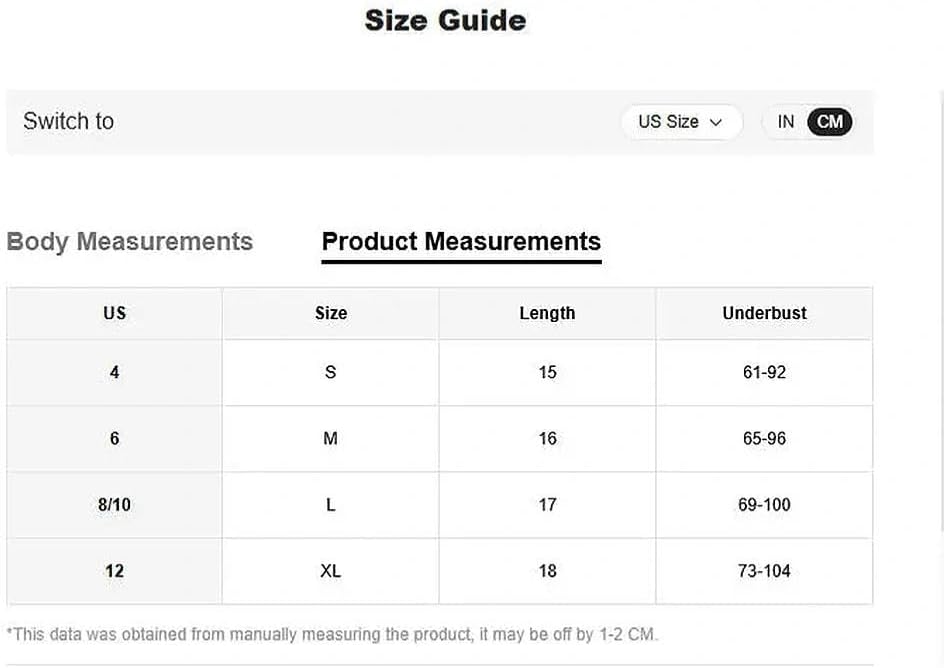The image size is (944, 668).
Task: Select the XL size cell
Action: [x=331, y=571]
